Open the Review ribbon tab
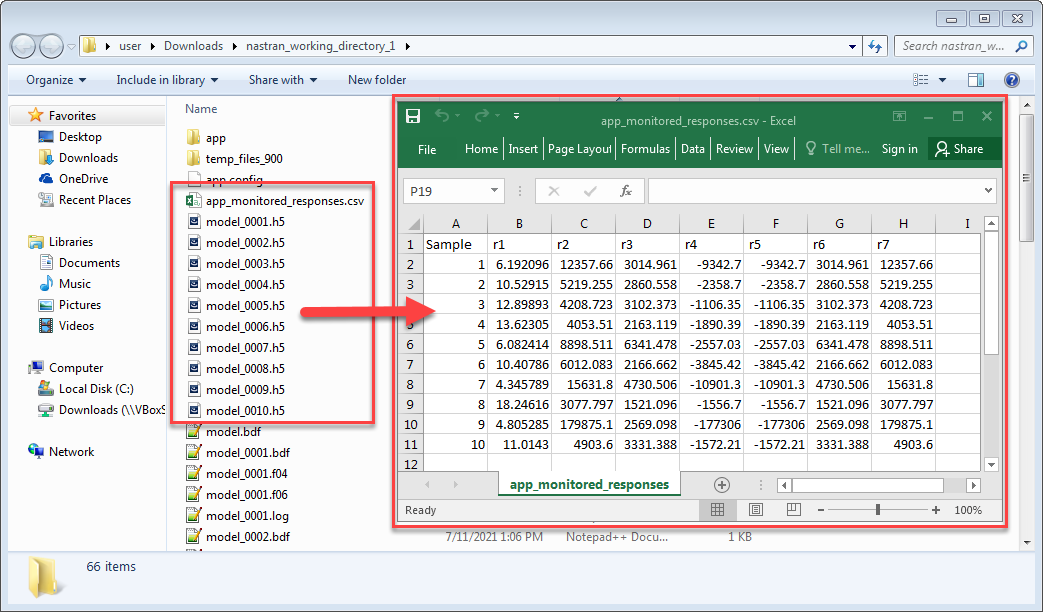The width and height of the screenshot is (1043, 612). point(734,149)
